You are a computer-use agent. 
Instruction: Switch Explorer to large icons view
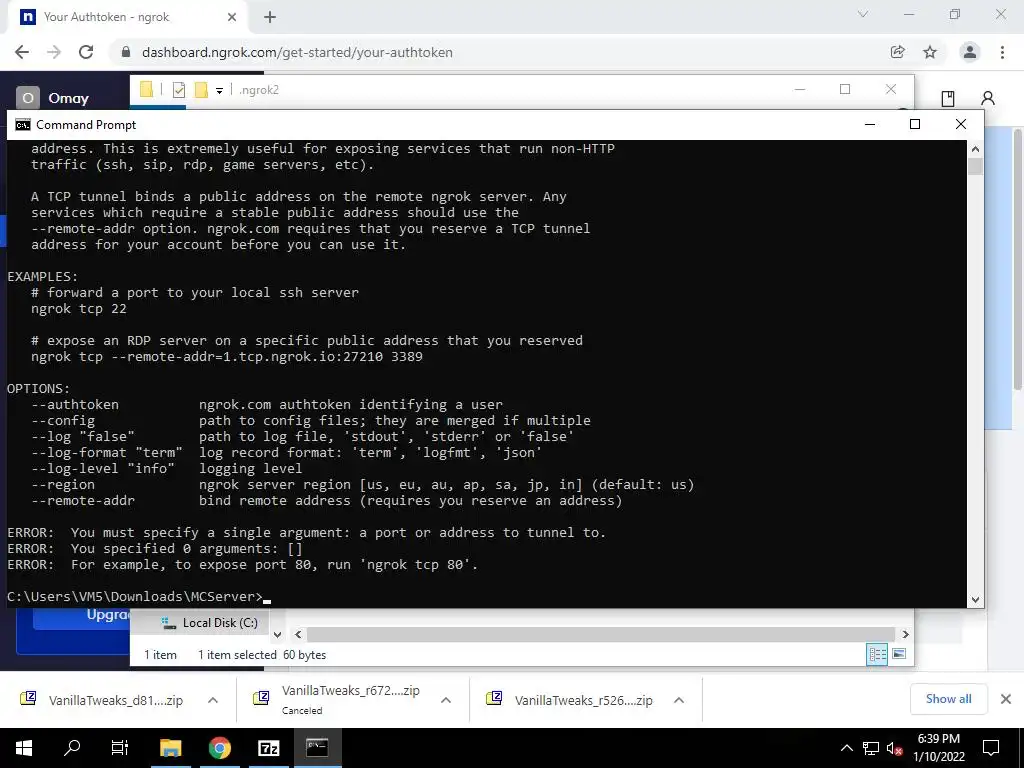(x=899, y=654)
